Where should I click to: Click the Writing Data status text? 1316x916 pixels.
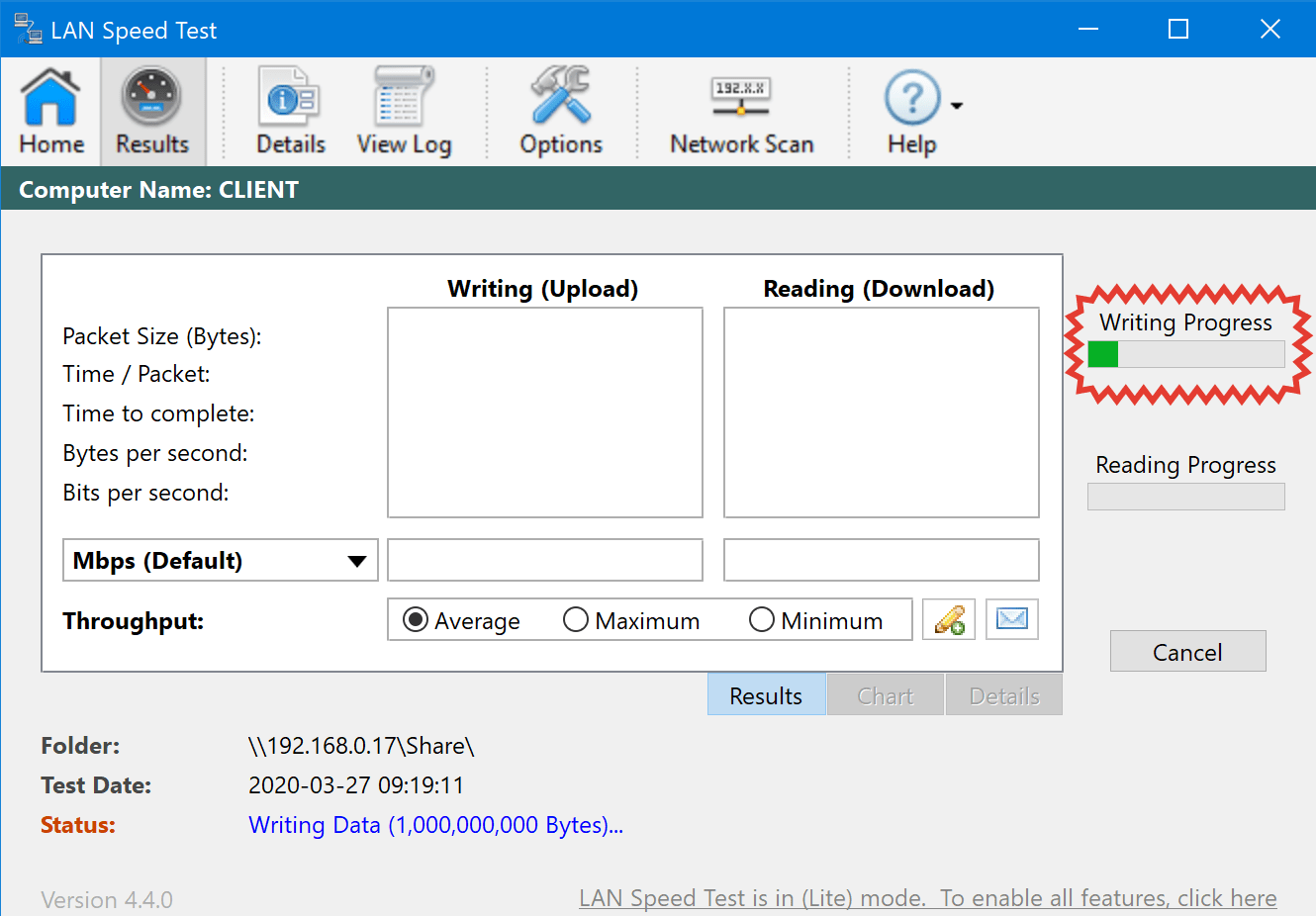coord(435,825)
